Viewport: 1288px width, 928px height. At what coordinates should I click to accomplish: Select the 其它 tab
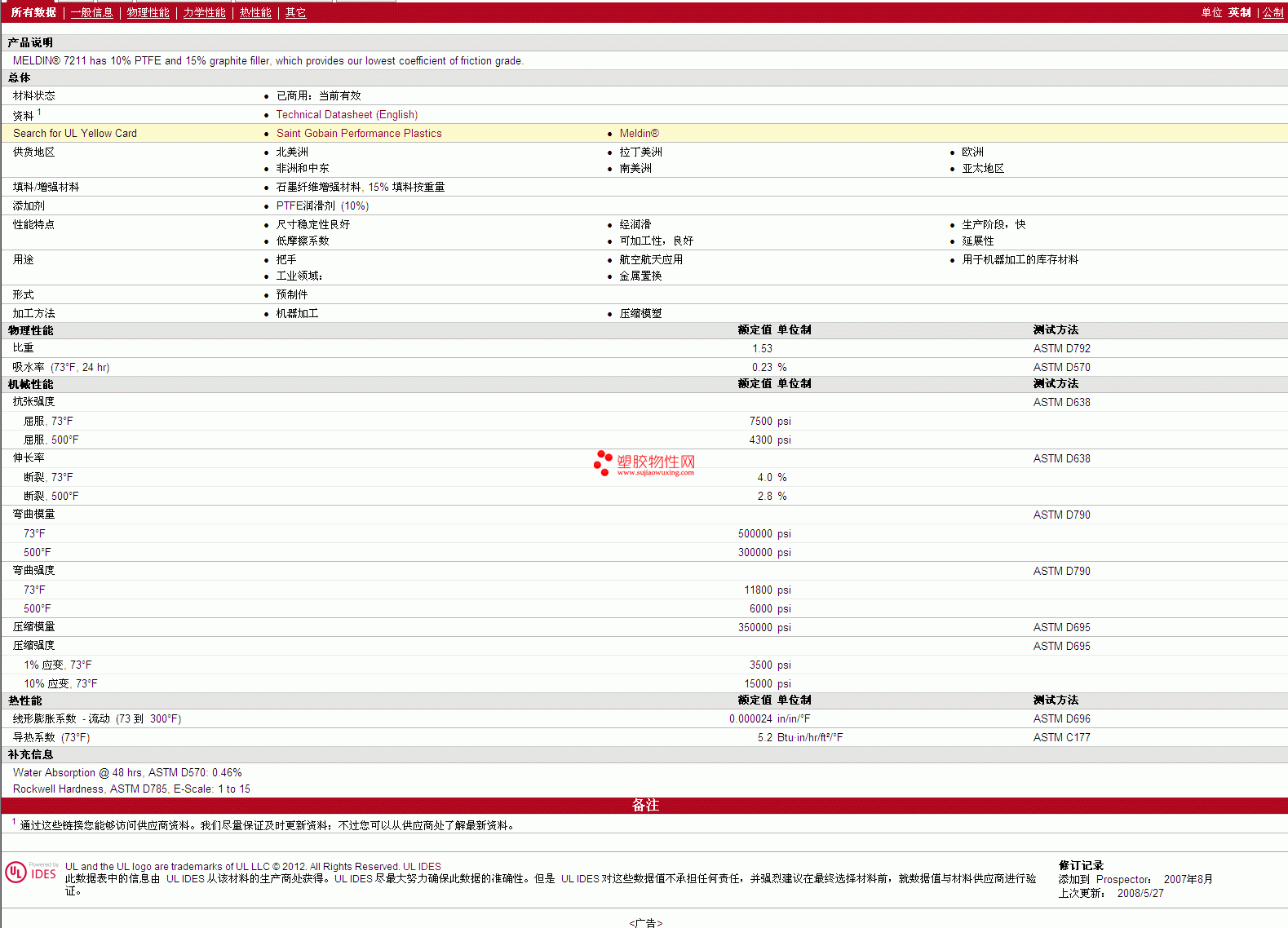point(295,13)
